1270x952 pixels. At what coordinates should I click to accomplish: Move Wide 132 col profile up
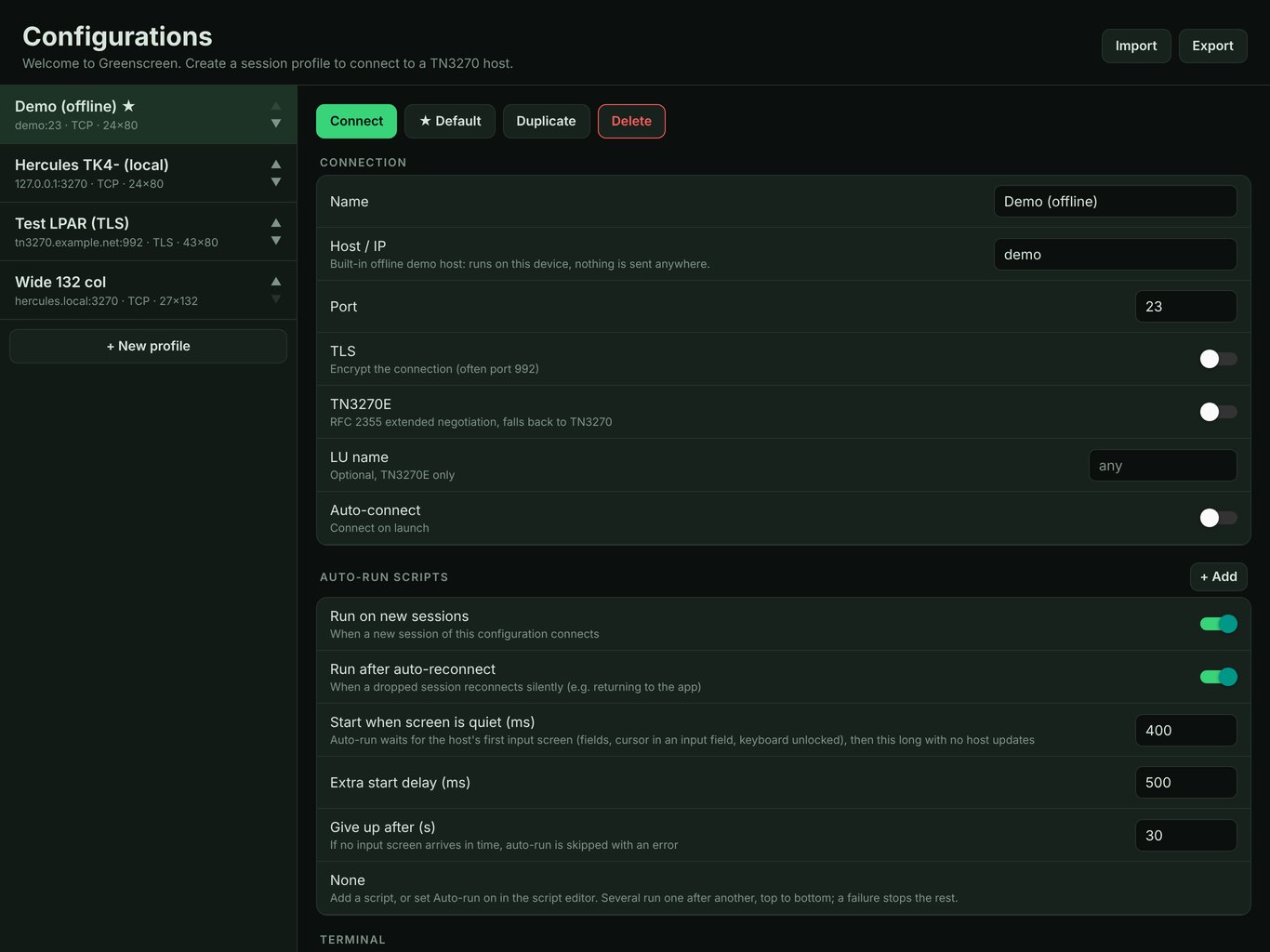tap(276, 281)
